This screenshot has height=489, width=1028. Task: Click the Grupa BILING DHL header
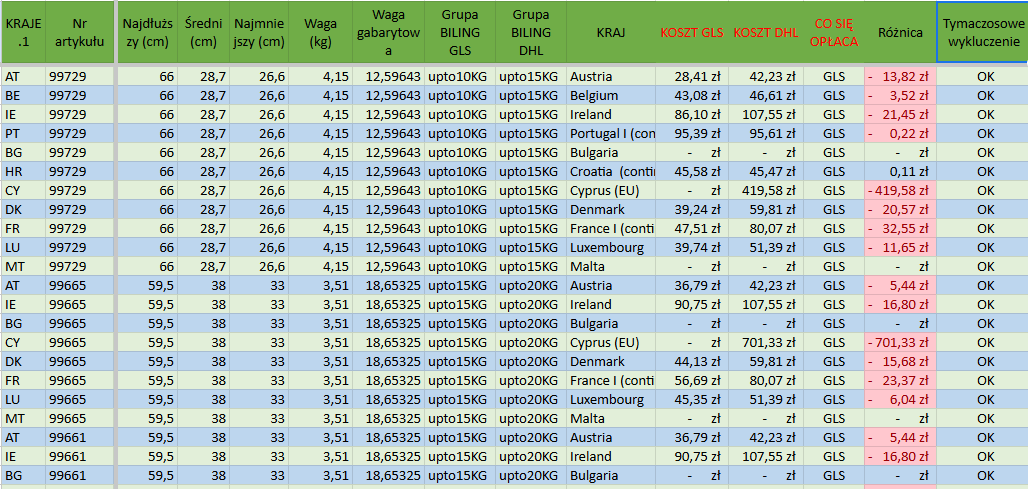(x=530, y=32)
